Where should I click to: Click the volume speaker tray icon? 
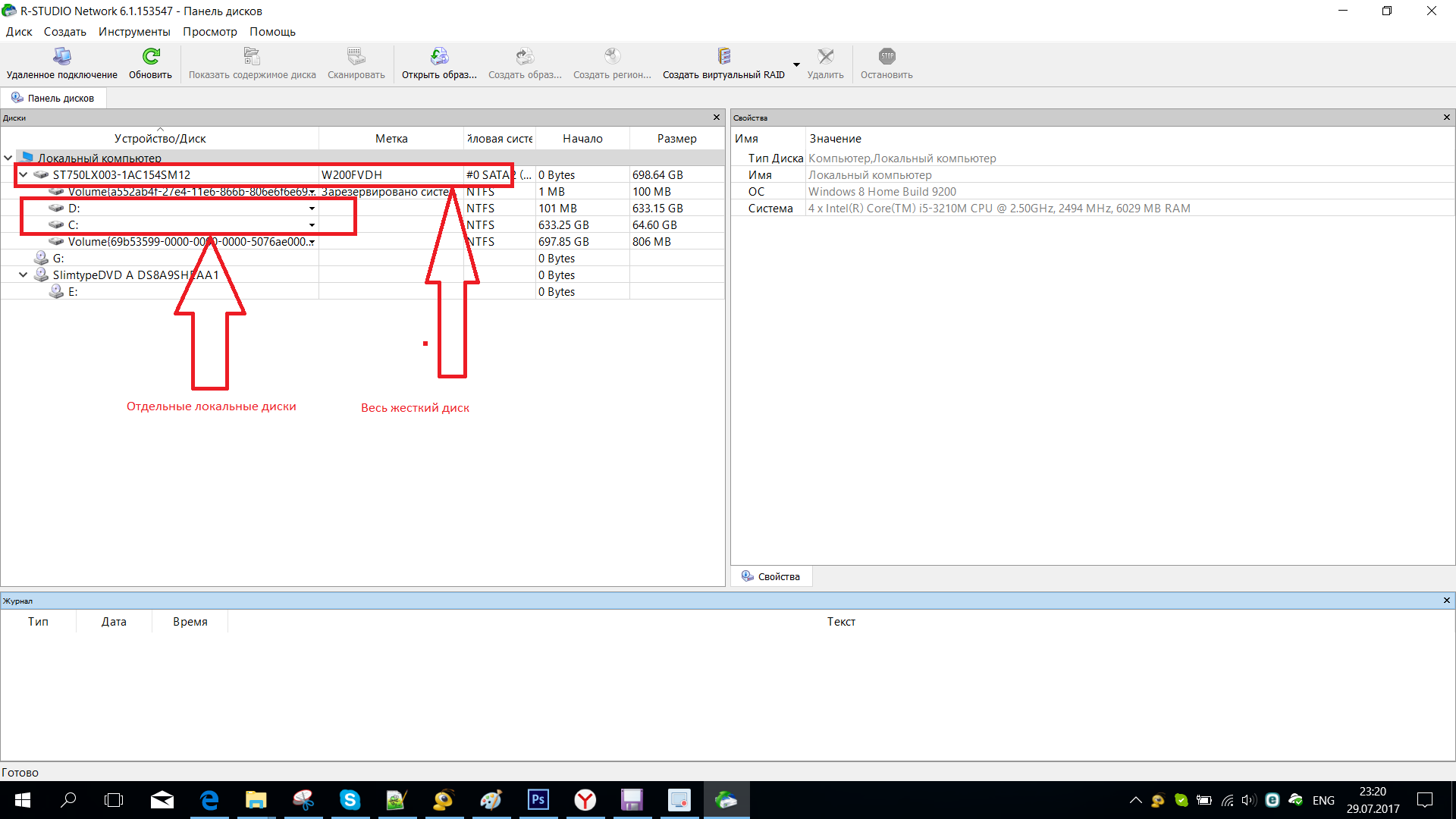pyautogui.click(x=1248, y=800)
